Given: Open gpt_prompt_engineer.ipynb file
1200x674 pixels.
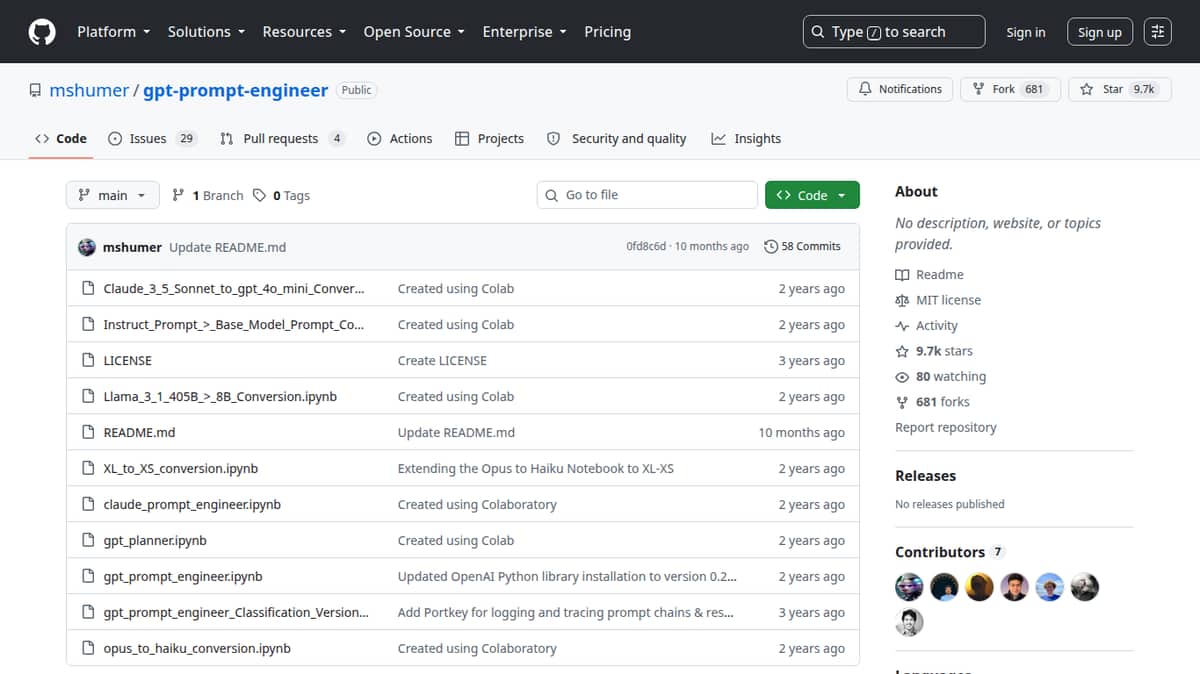Looking at the screenshot, I should point(183,577).
